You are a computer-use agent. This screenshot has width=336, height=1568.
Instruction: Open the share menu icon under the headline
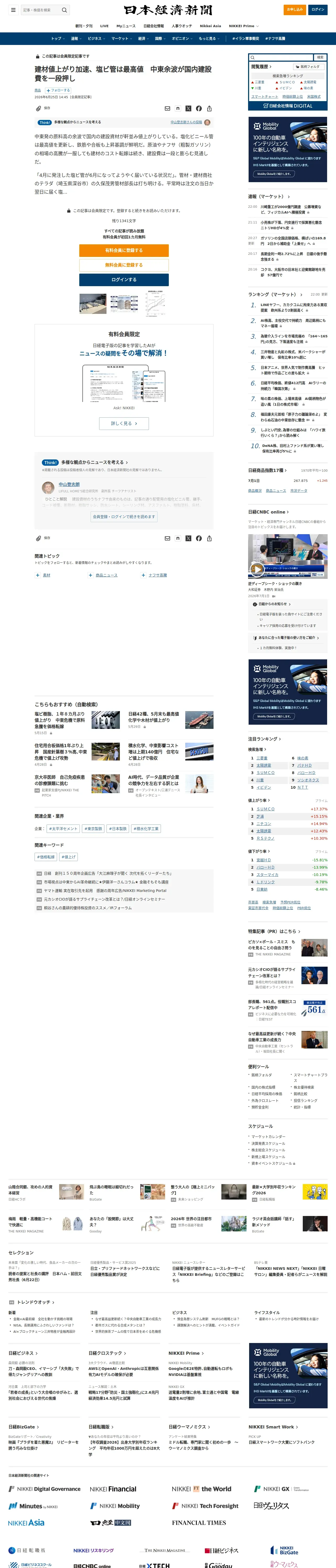pyautogui.click(x=209, y=108)
